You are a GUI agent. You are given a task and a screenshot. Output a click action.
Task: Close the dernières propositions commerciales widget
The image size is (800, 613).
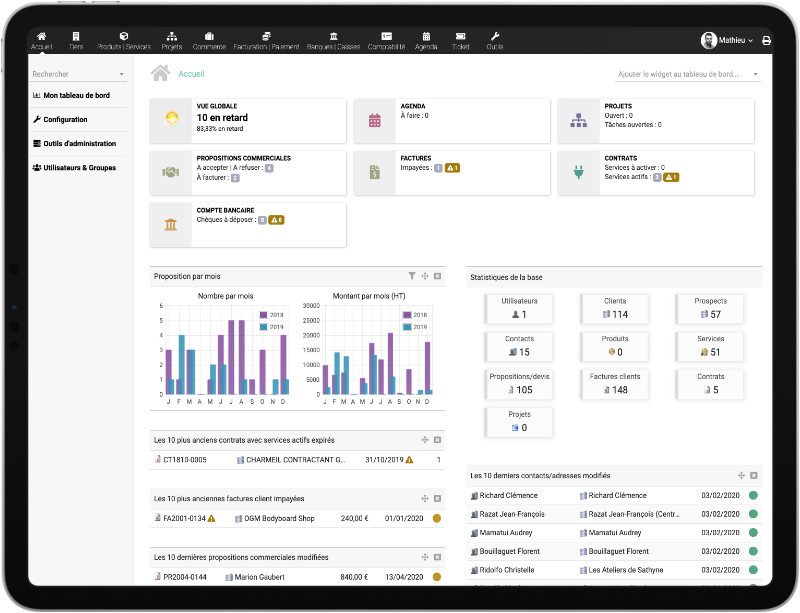[437, 557]
